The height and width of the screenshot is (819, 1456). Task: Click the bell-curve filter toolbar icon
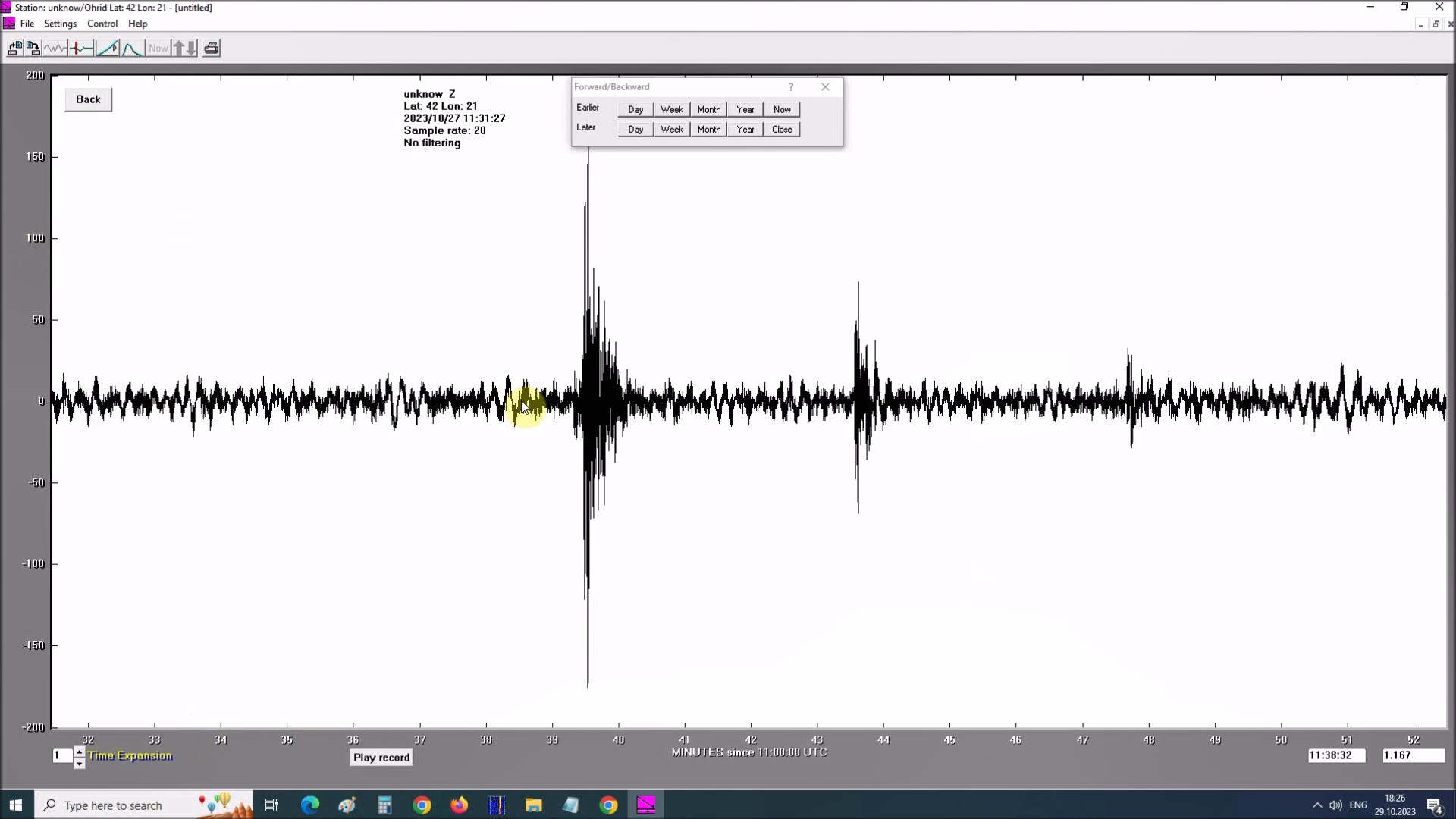(x=132, y=49)
